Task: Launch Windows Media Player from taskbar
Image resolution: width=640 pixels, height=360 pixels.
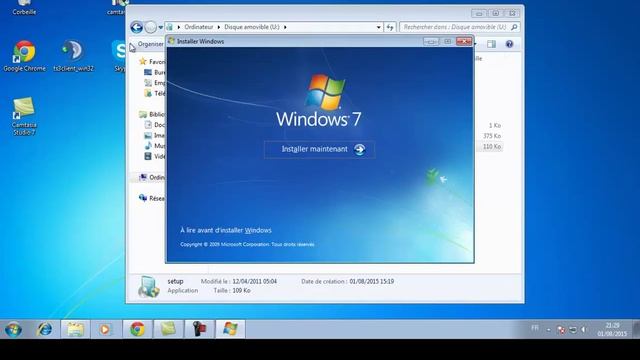Action: pos(105,329)
